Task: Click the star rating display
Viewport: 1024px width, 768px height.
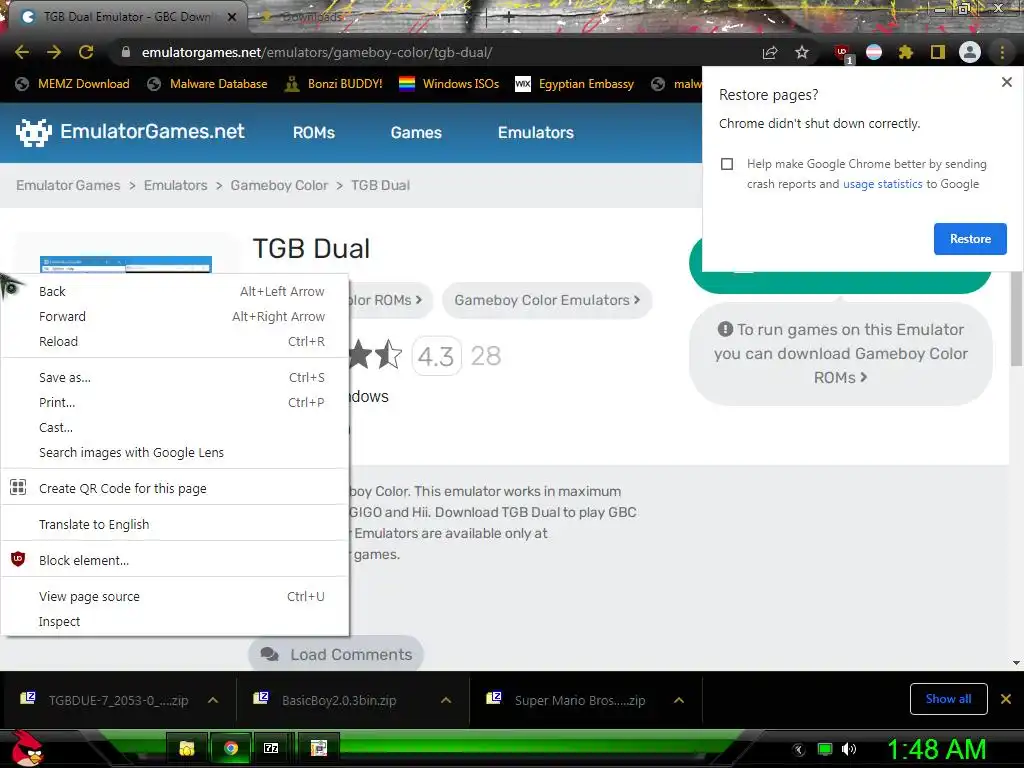Action: 376,355
